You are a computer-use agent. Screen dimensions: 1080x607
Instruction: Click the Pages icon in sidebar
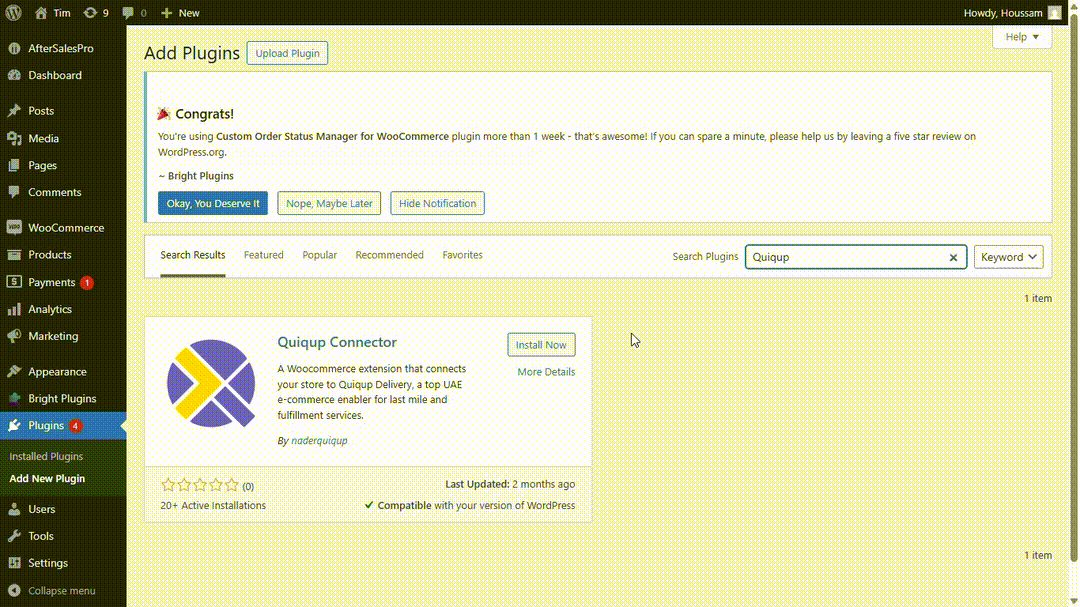[x=14, y=165]
